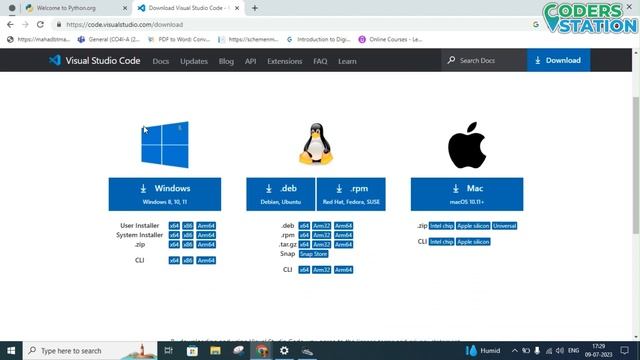Click the browser address bar URL
The image size is (640, 360).
point(124,24)
